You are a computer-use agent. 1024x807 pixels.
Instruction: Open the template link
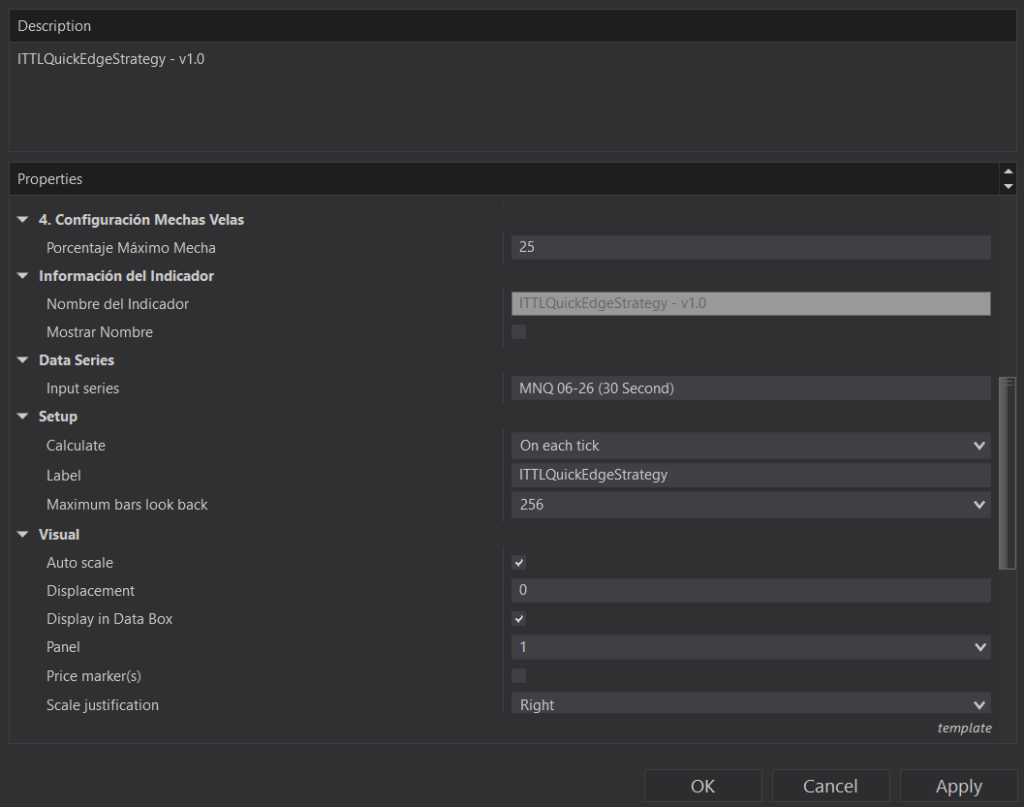pos(964,728)
